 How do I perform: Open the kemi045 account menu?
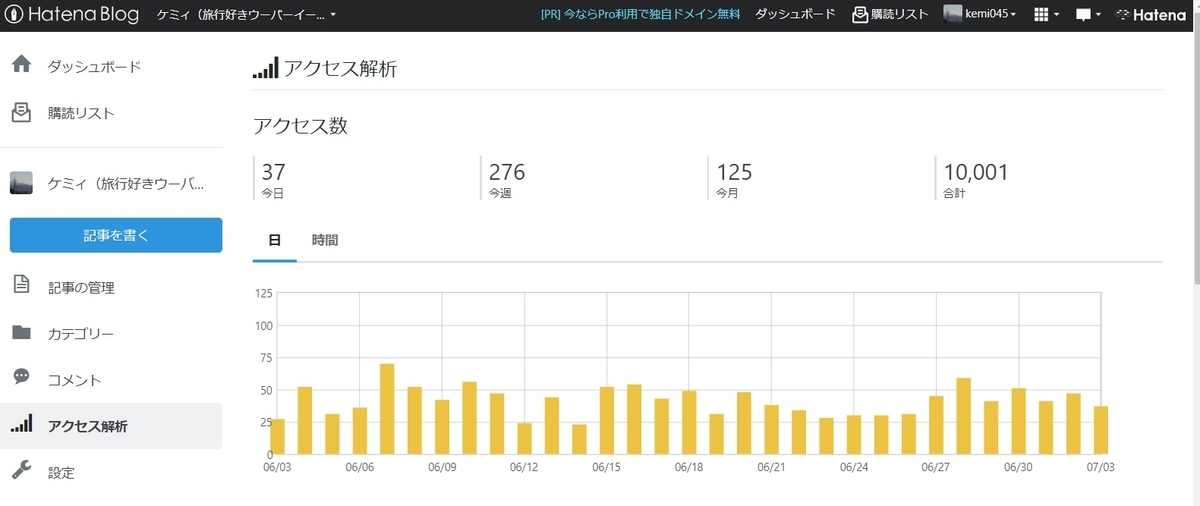pos(990,15)
